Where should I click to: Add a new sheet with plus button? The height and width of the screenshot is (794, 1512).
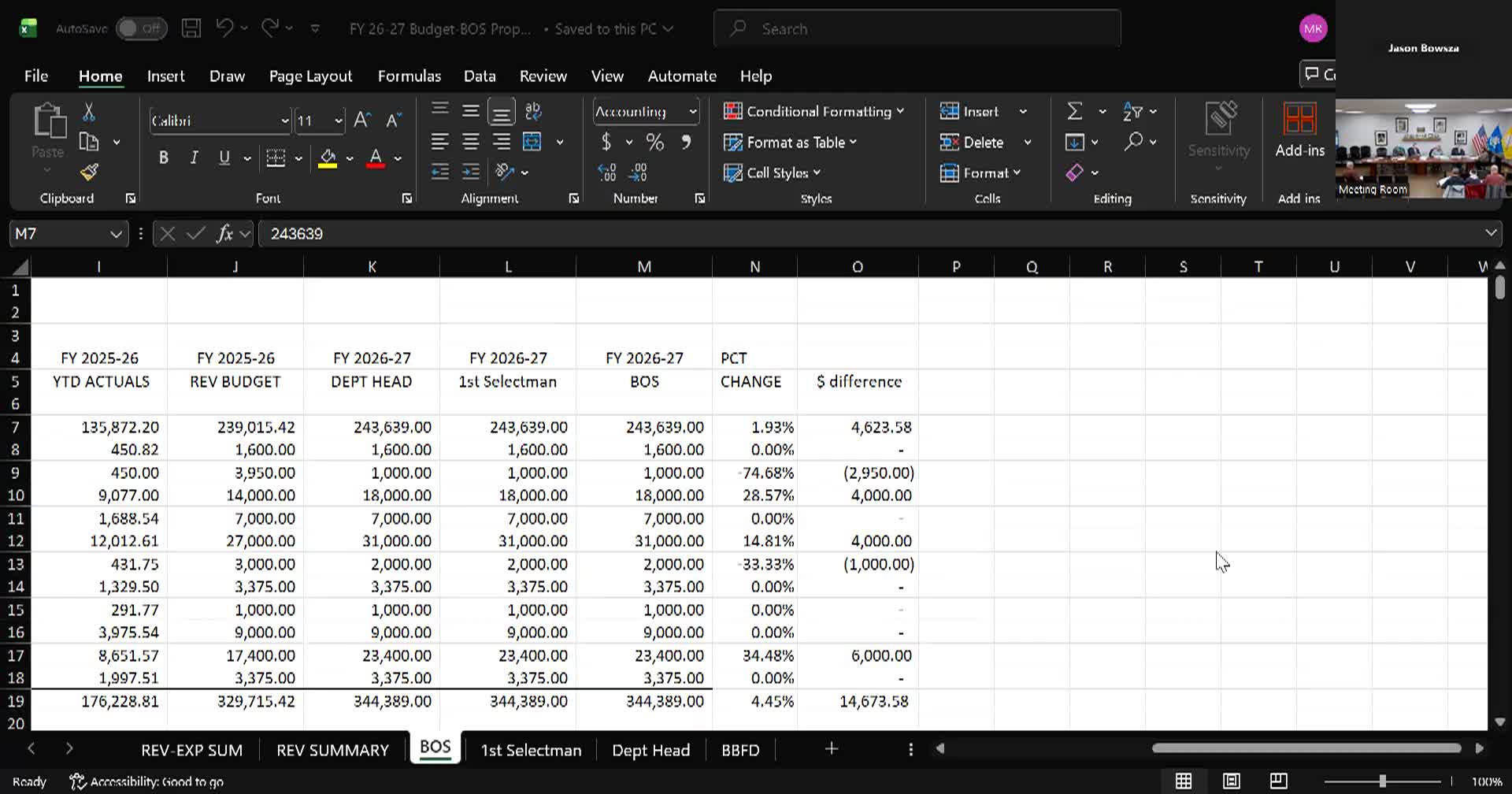(x=831, y=749)
